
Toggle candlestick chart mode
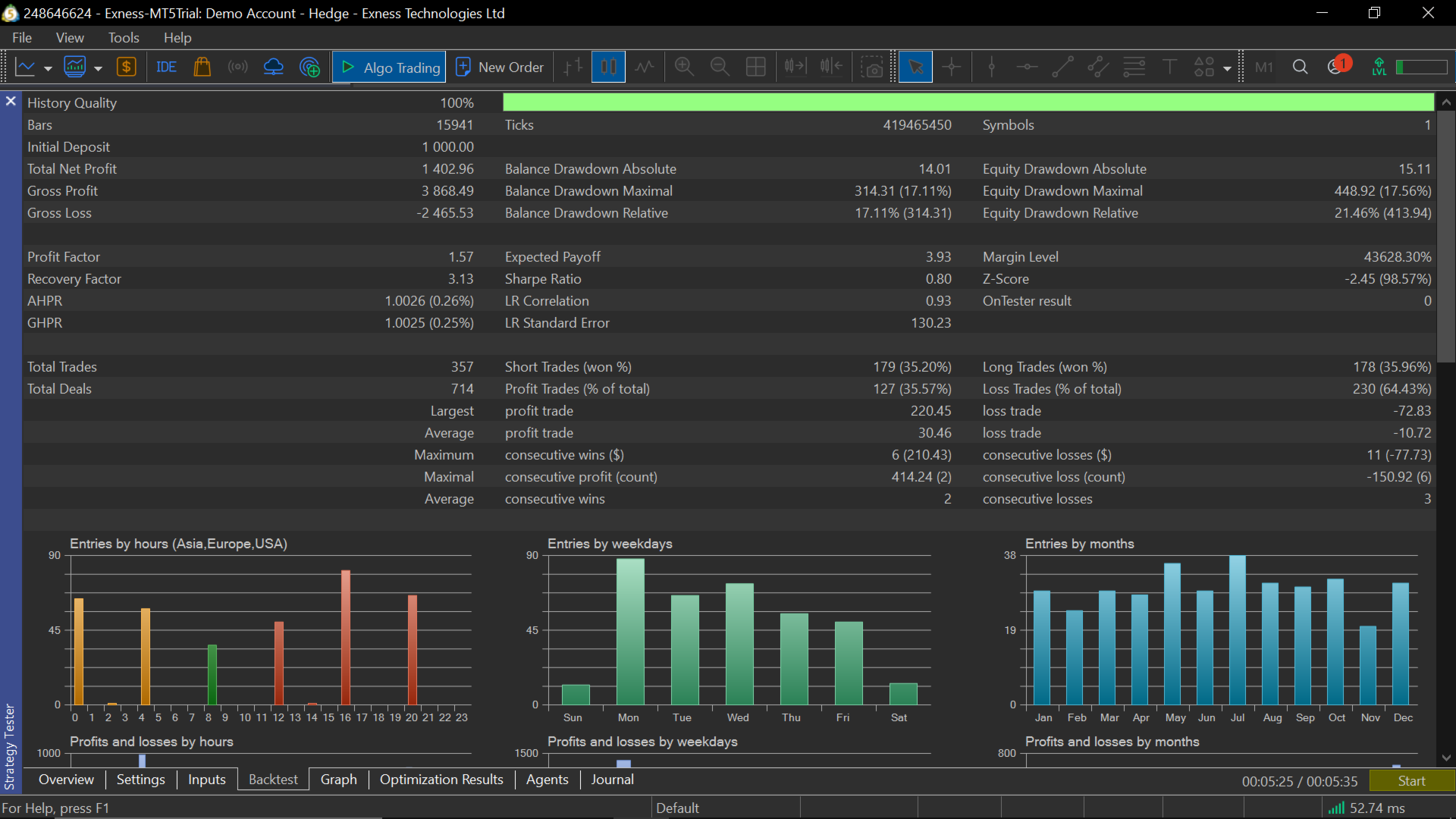click(x=608, y=67)
